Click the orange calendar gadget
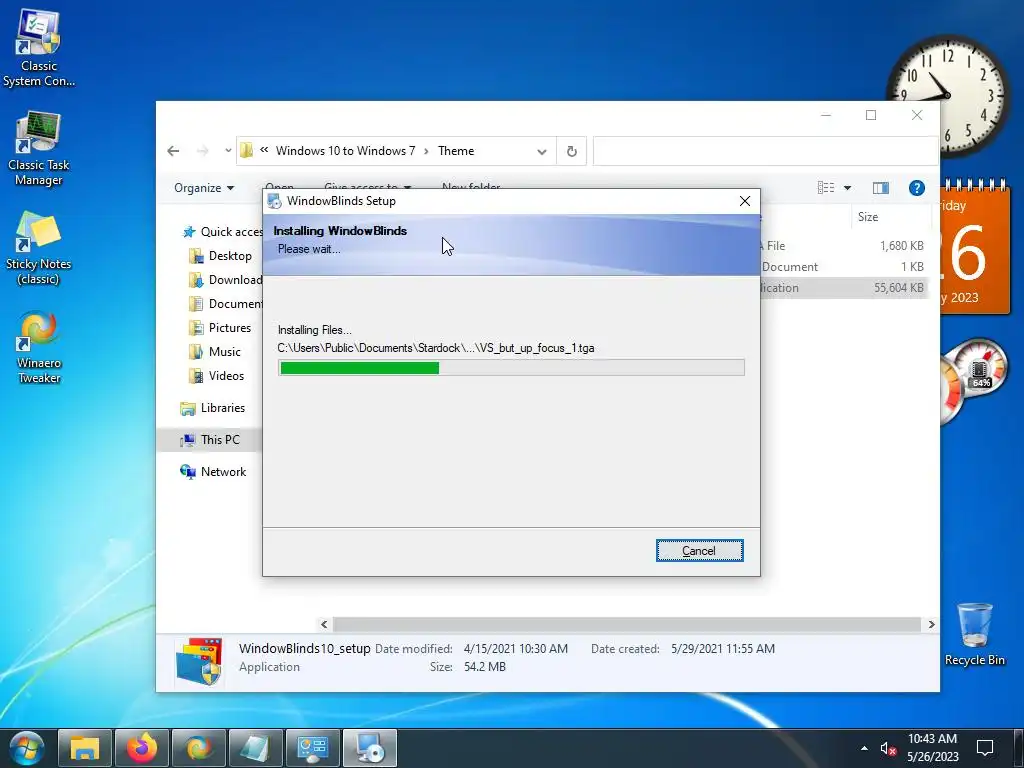Image resolution: width=1024 pixels, height=768 pixels. coord(975,248)
